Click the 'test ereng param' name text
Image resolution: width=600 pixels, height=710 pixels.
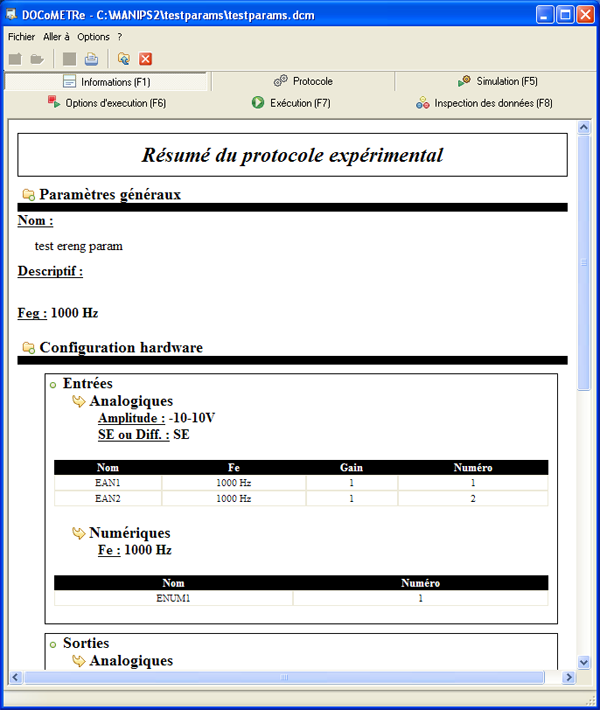pos(79,246)
